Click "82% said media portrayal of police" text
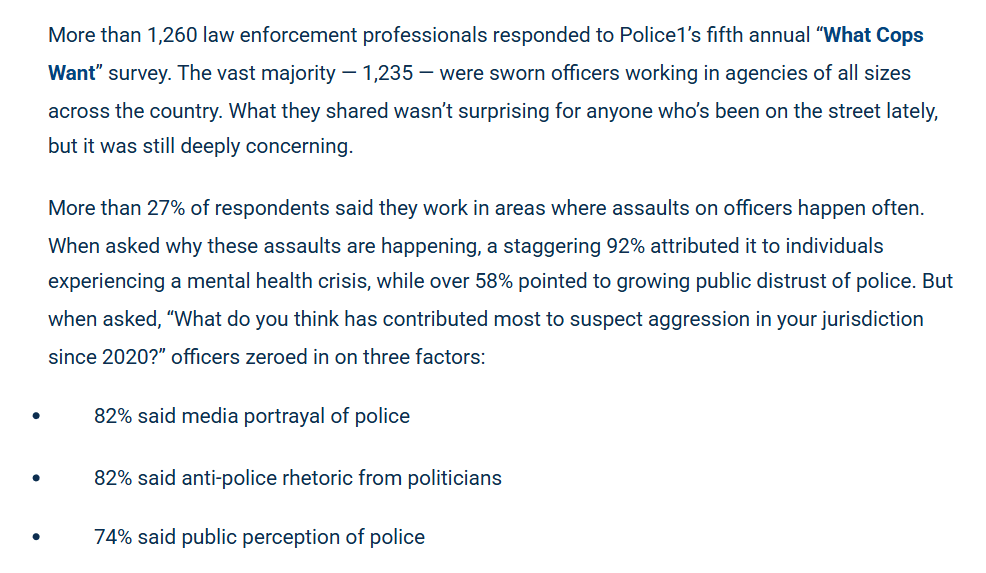The width and height of the screenshot is (986, 573). point(252,416)
